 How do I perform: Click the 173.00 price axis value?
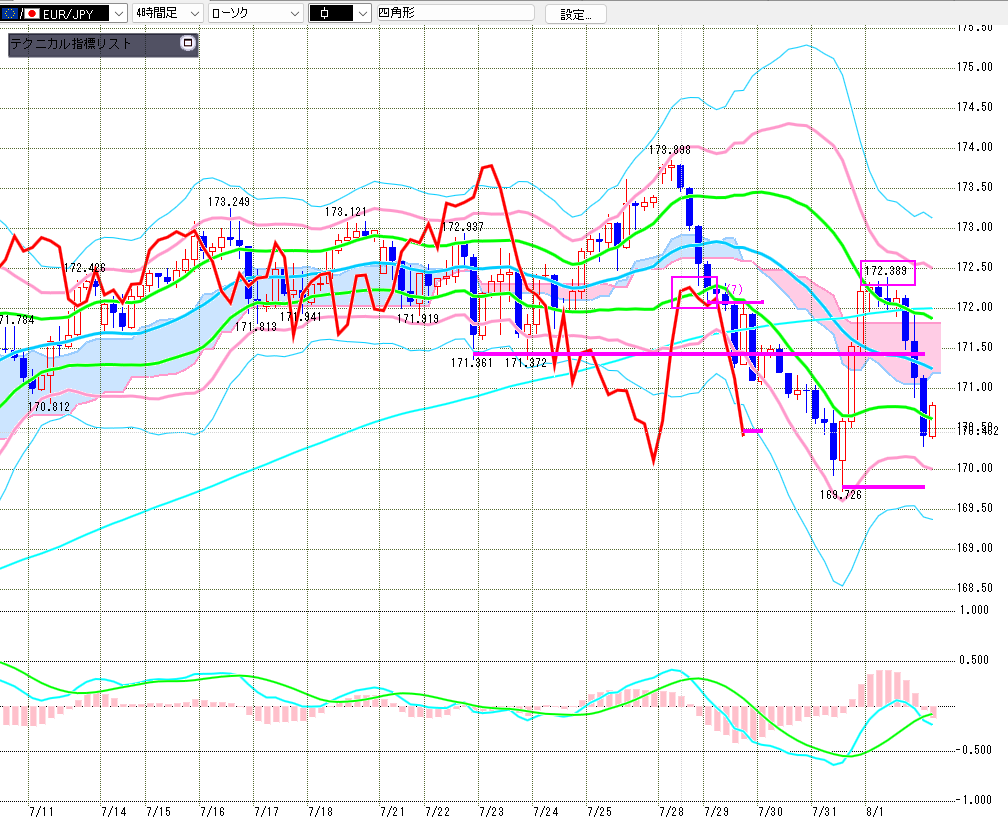[x=975, y=227]
